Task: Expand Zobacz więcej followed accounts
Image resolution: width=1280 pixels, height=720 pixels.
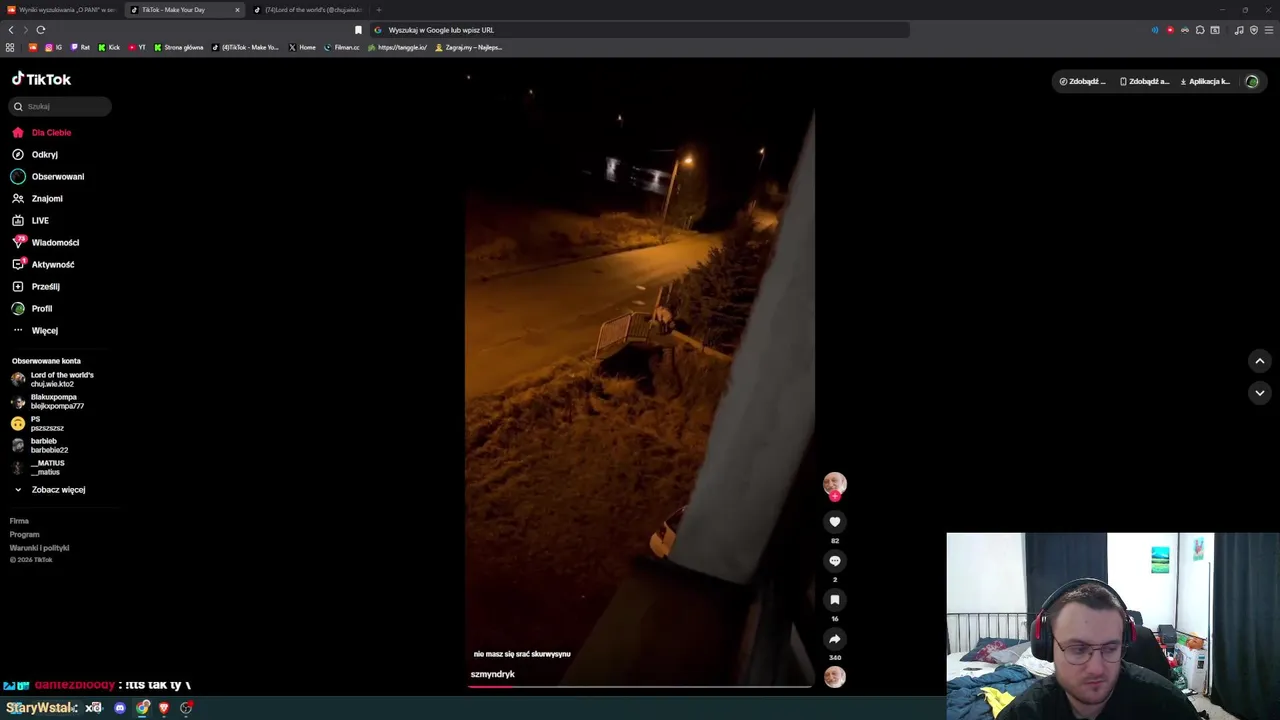Action: point(48,490)
